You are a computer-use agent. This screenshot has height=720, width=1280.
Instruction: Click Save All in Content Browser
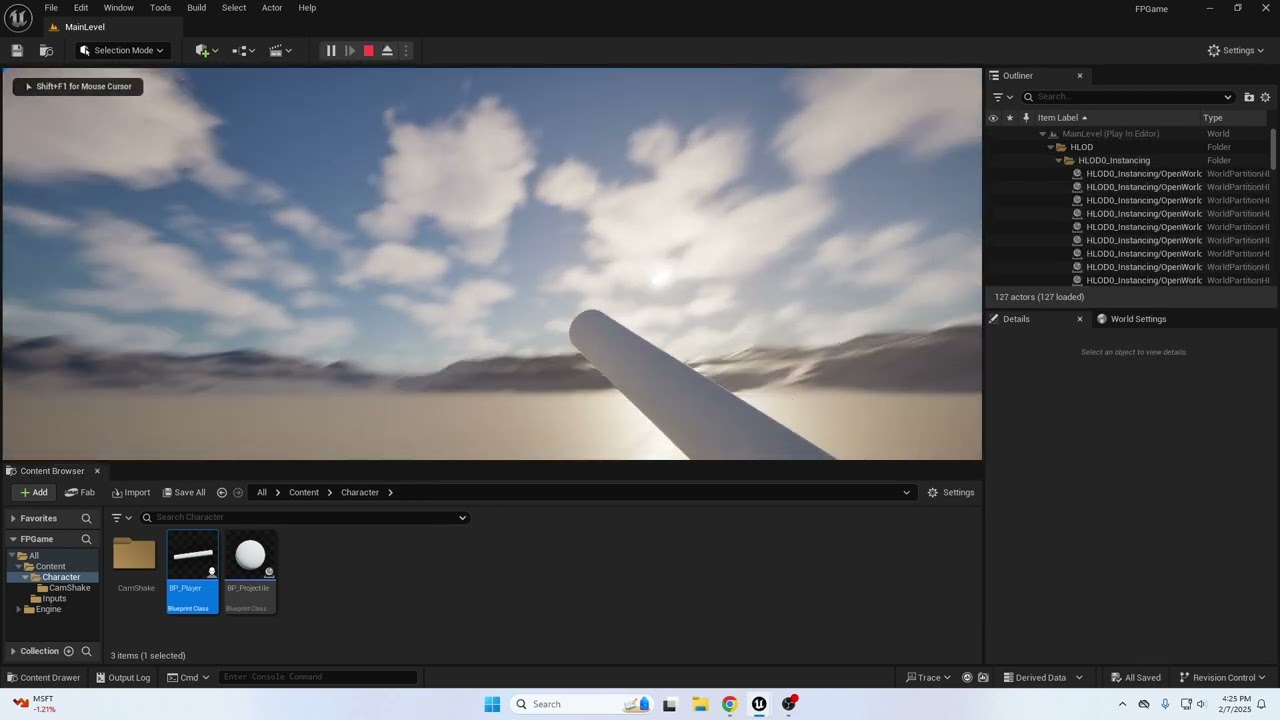pos(184,493)
